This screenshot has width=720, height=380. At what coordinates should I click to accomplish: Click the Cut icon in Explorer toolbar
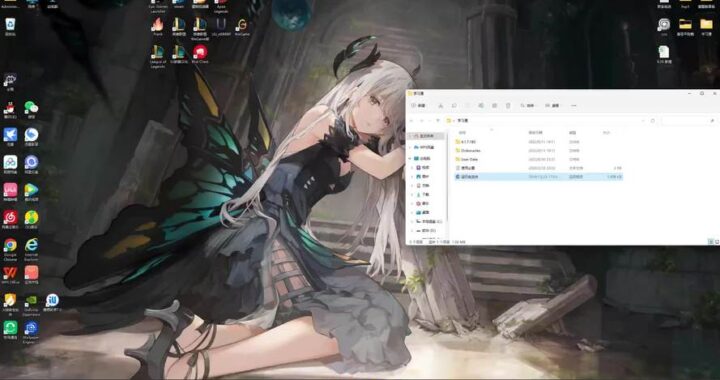[x=441, y=106]
